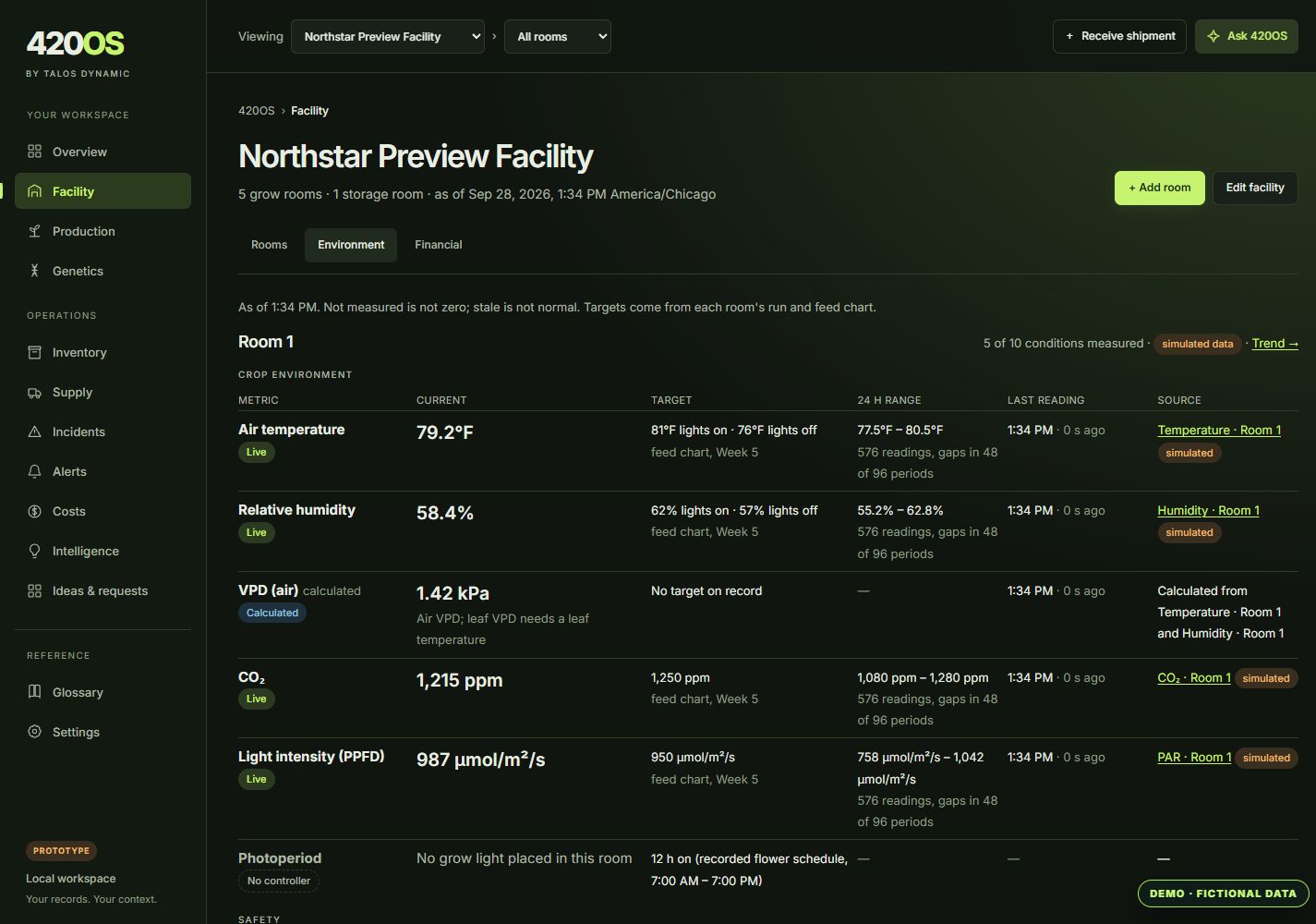This screenshot has width=1316, height=924.
Task: Switch to the Rooms tab
Action: 269,245
